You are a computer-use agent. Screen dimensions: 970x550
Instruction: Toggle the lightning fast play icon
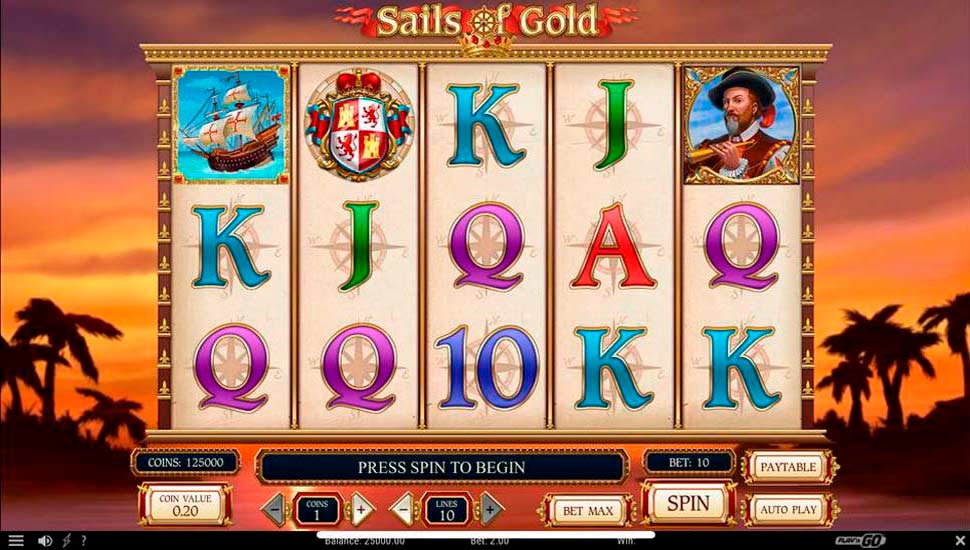click(66, 541)
